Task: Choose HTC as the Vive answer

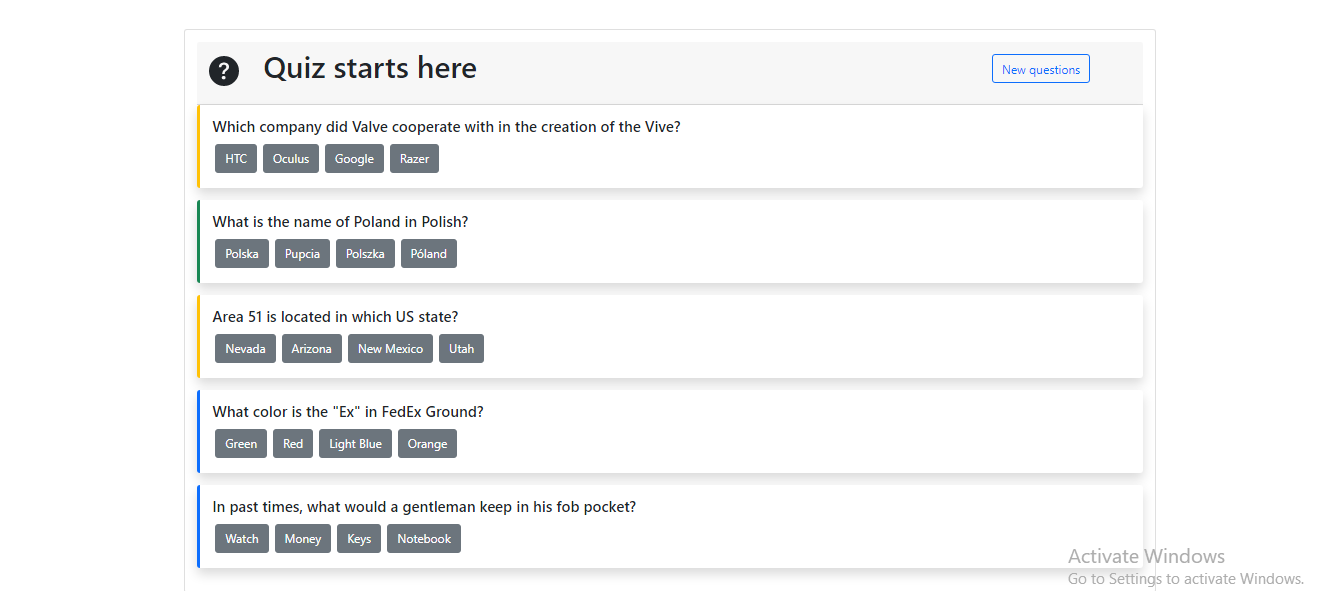Action: click(236, 159)
